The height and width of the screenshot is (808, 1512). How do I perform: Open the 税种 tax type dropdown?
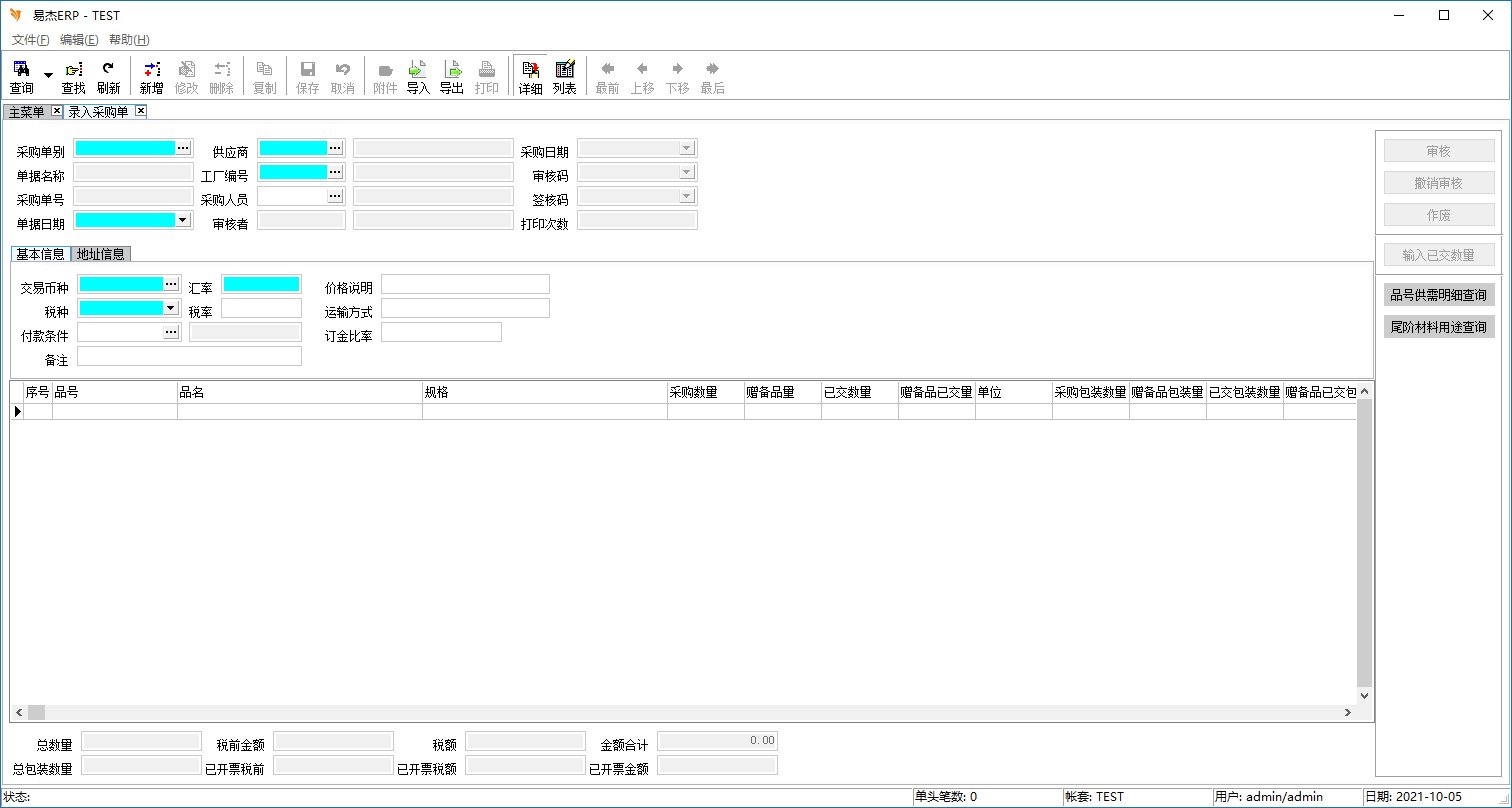(x=171, y=308)
